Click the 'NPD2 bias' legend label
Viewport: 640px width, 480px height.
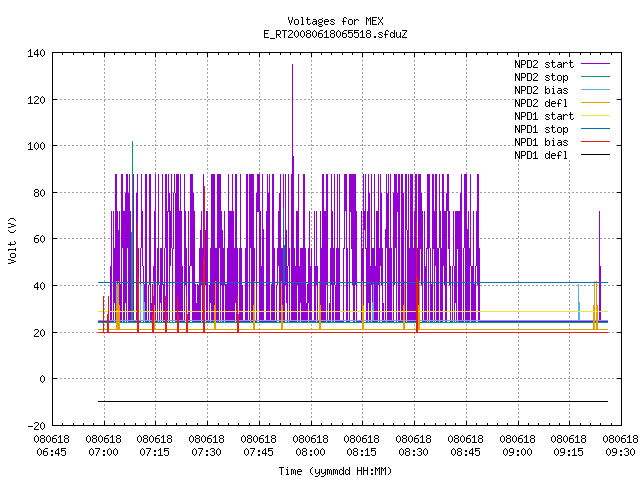click(x=541, y=90)
